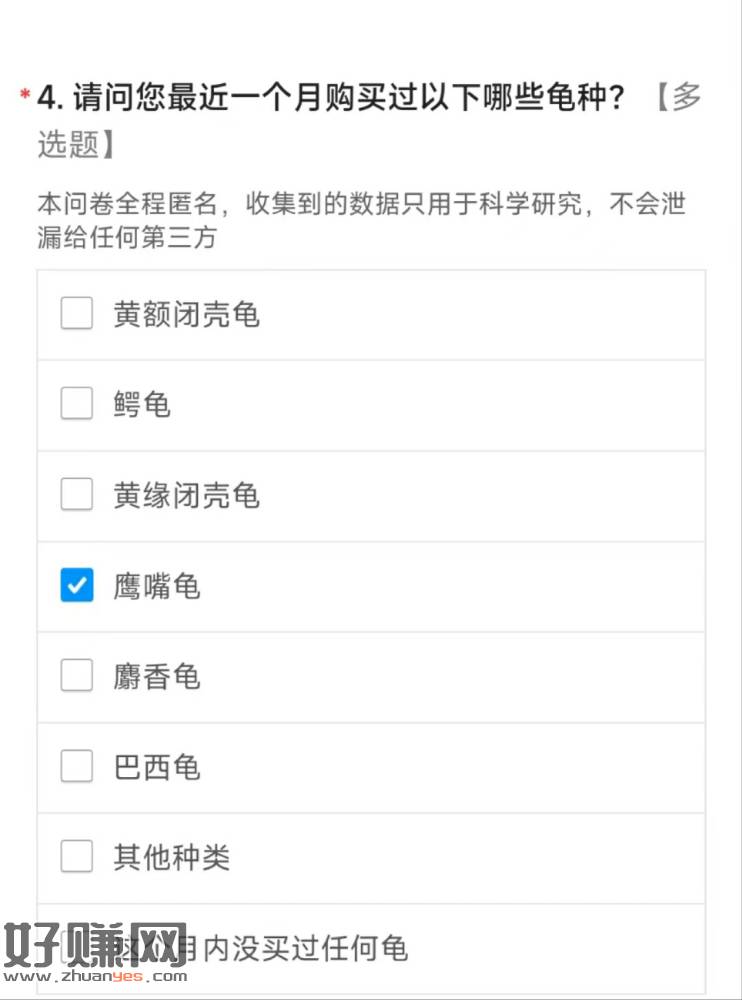The image size is (742, 1000).
Task: Uncheck the 鹰嘴龟 checkbox
Action: coord(77,585)
